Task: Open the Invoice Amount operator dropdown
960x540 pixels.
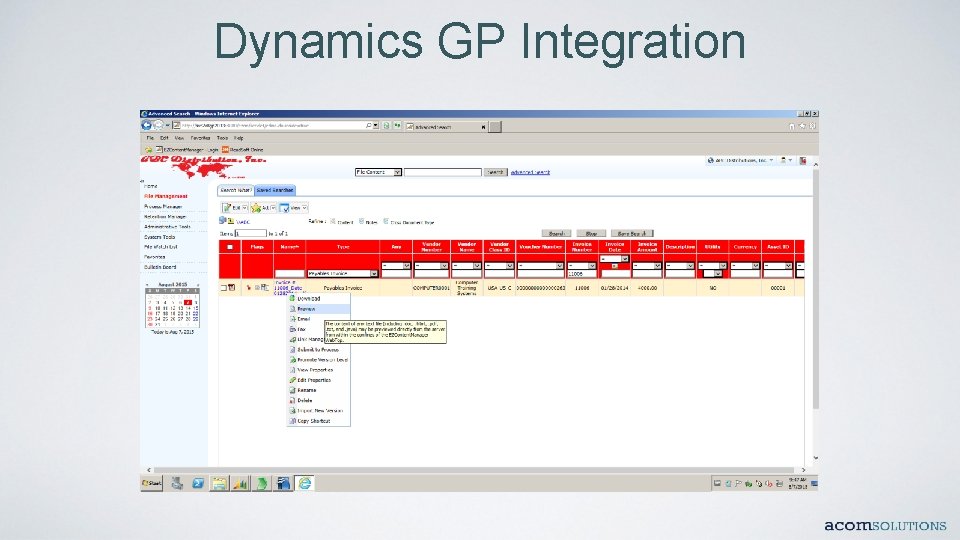Action: click(x=647, y=266)
